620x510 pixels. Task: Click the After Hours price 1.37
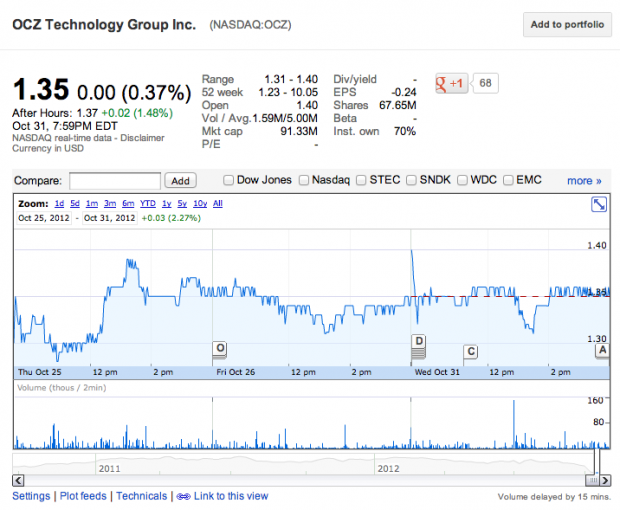87,113
